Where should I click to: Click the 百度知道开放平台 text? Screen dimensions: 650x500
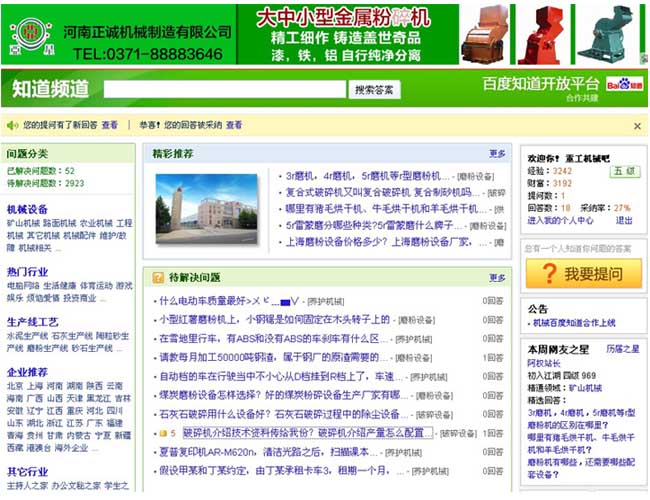coord(541,84)
